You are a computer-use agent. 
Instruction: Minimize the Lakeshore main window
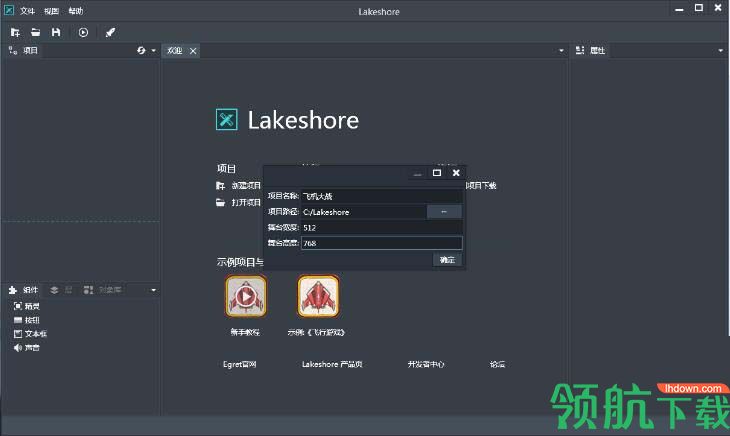tap(679, 9)
